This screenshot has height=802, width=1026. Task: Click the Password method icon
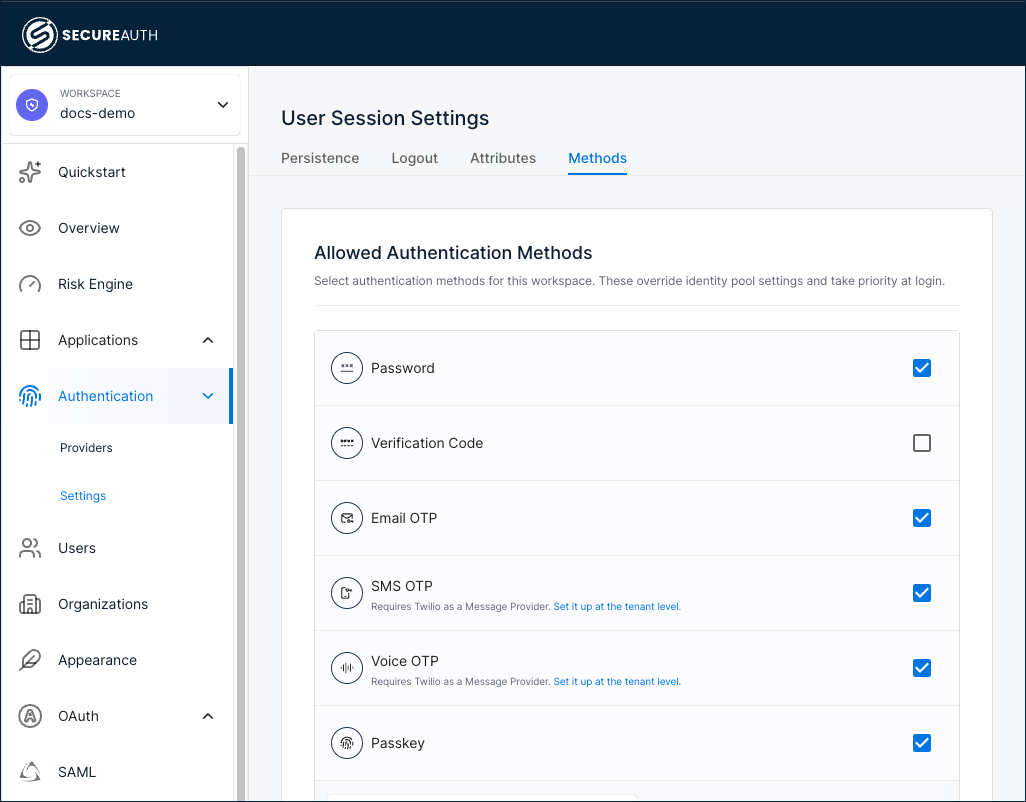pyautogui.click(x=347, y=368)
